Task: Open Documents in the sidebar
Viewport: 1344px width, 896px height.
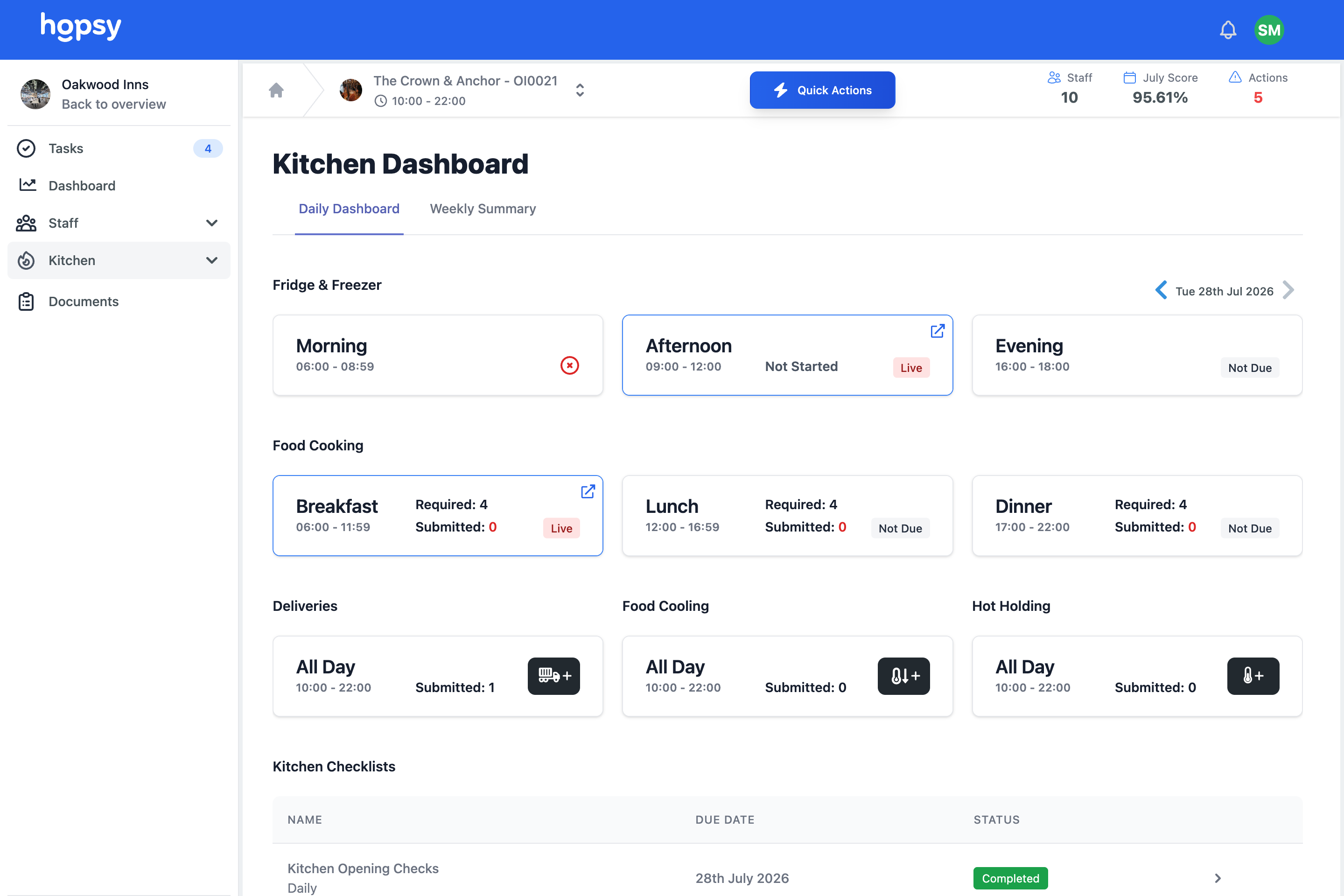Action: click(119, 302)
